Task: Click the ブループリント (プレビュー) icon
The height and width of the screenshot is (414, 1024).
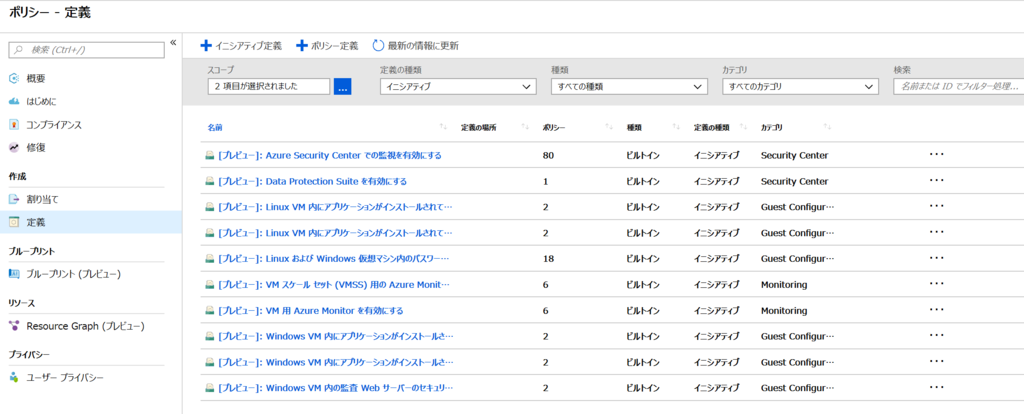Action: point(14,274)
